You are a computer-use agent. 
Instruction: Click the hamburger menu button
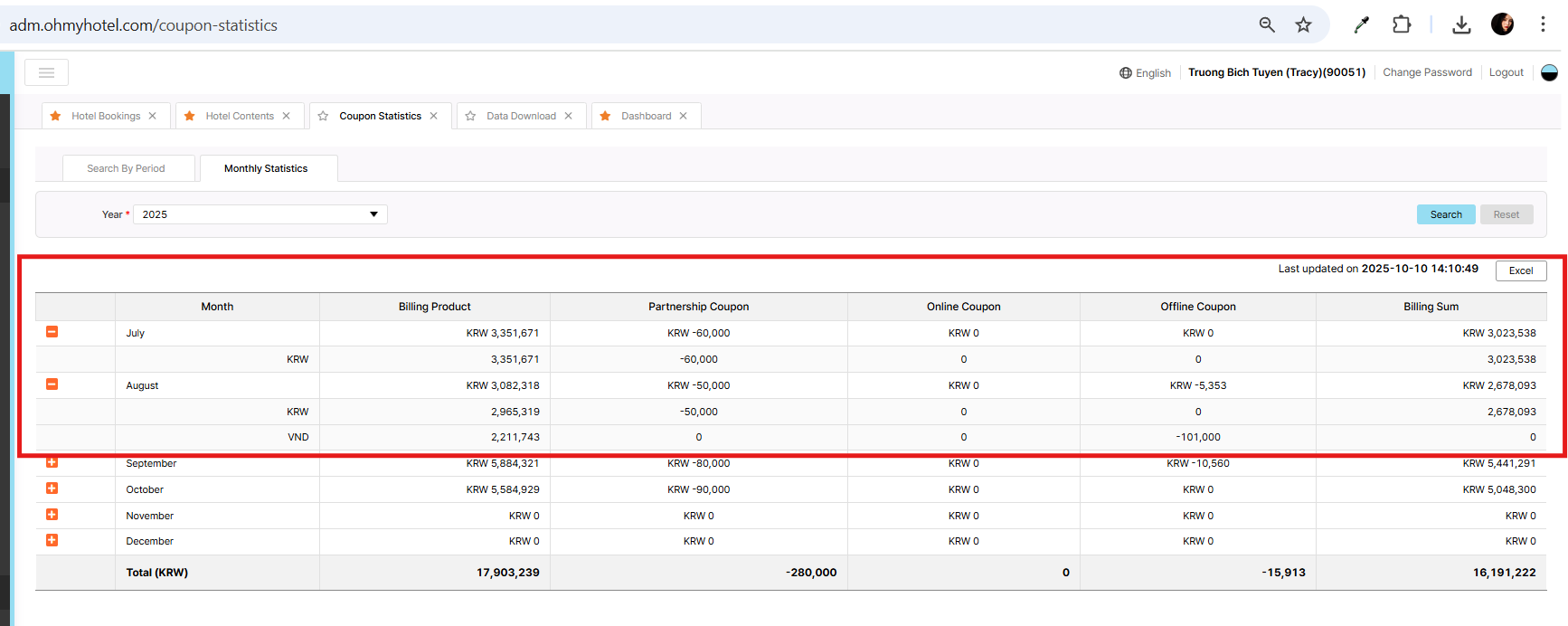(x=47, y=72)
